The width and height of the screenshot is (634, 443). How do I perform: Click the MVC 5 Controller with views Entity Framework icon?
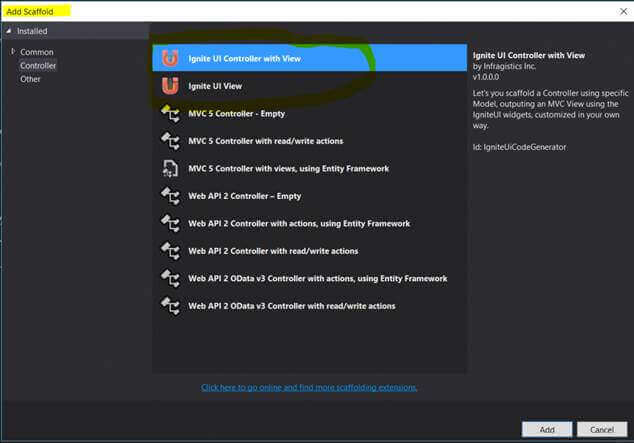tap(170, 169)
